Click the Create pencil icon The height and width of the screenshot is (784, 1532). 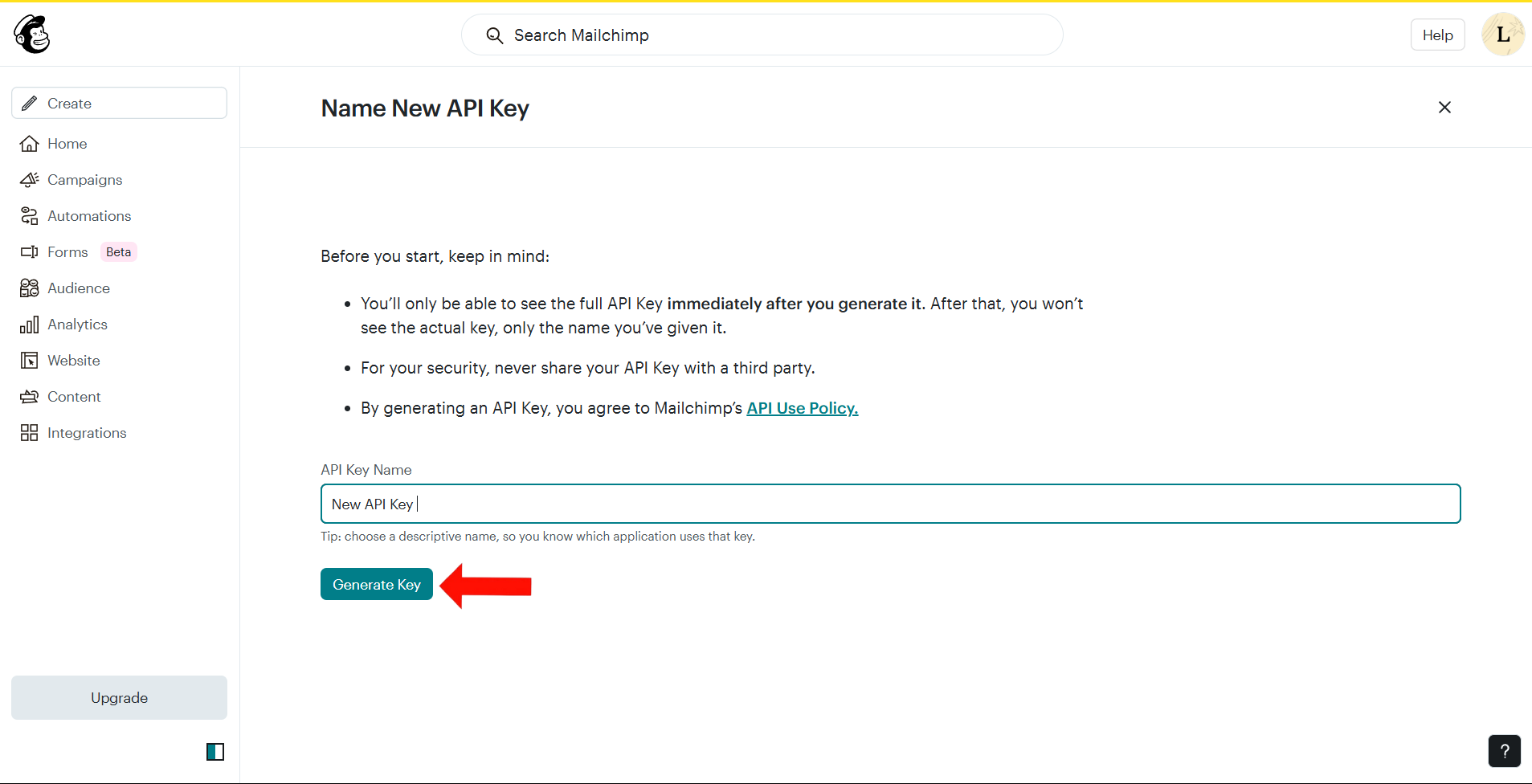30,104
